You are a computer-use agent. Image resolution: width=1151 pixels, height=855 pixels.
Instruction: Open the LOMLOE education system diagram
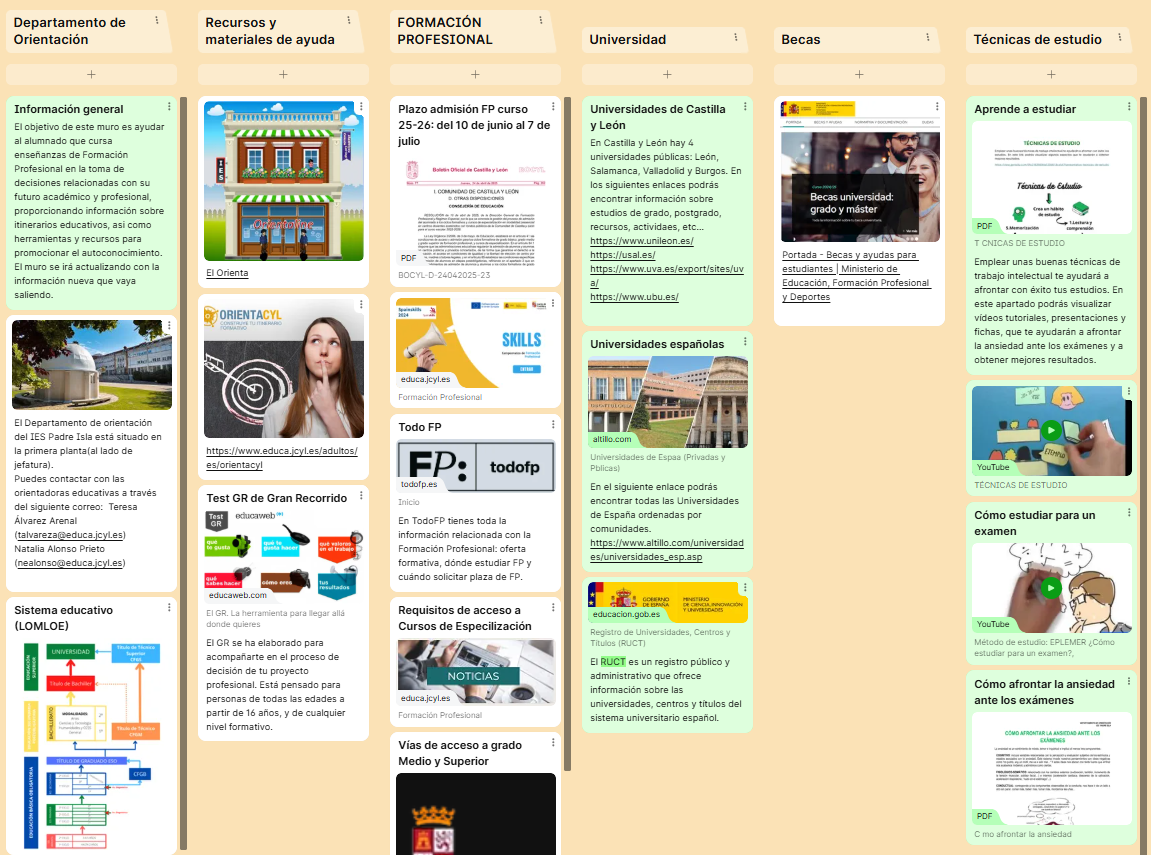pos(91,745)
